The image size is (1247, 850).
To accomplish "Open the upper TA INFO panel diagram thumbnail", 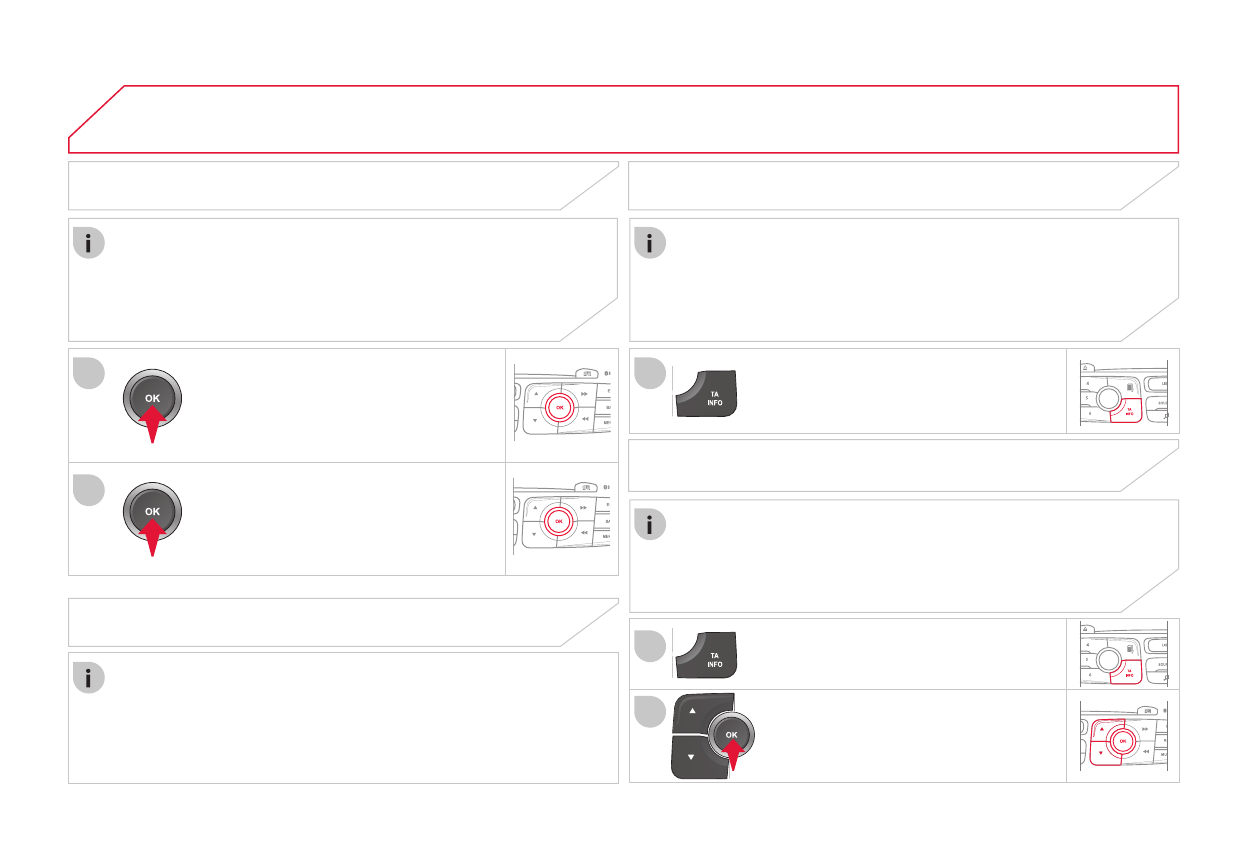I will coord(1124,391).
